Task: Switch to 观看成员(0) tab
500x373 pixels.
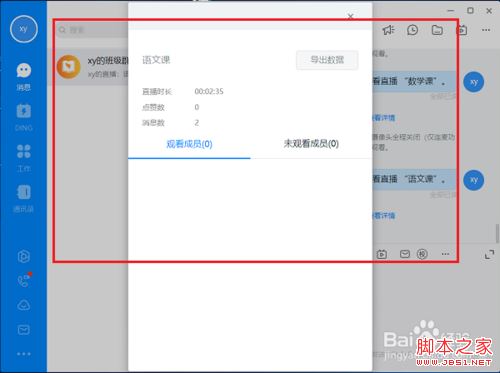Action: pos(189,144)
